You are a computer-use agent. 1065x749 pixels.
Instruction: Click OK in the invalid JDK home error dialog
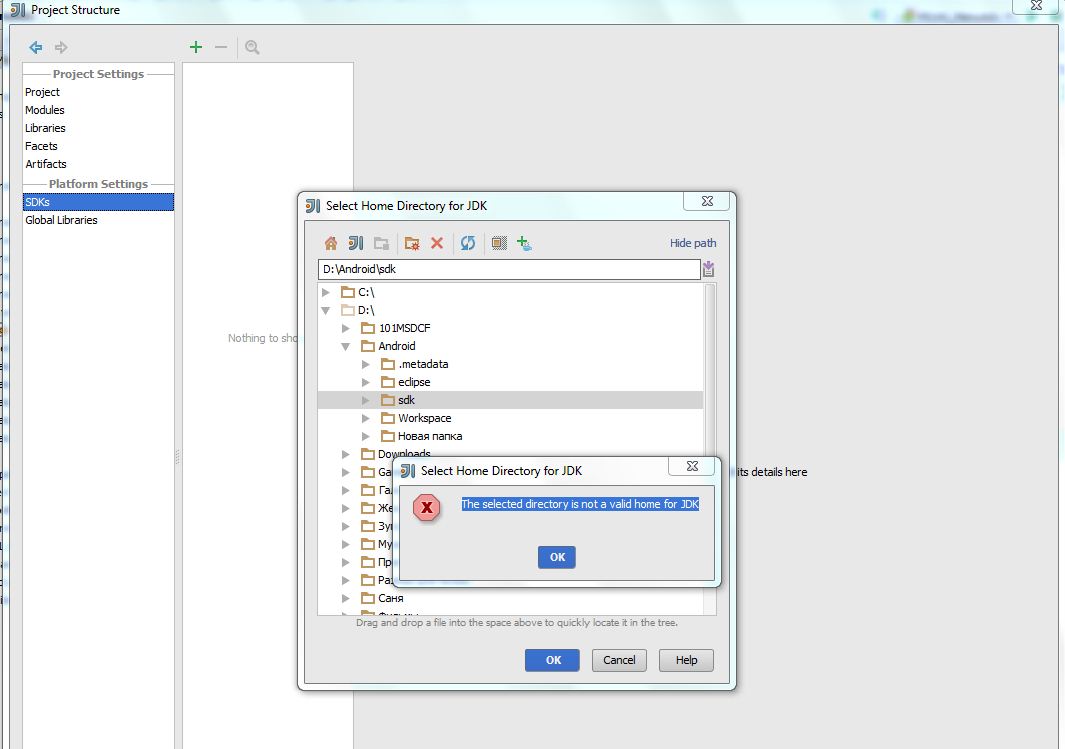pos(557,557)
